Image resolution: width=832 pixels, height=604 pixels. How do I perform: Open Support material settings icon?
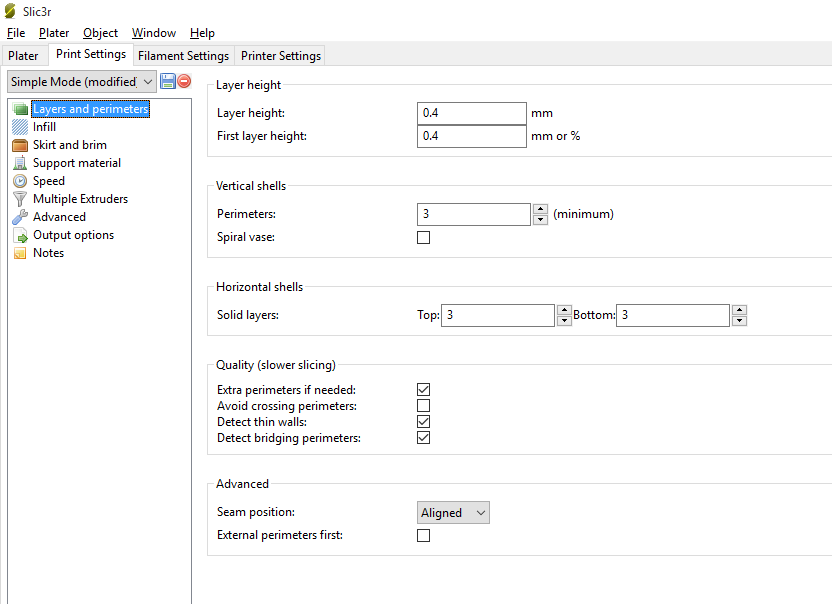click(x=20, y=163)
